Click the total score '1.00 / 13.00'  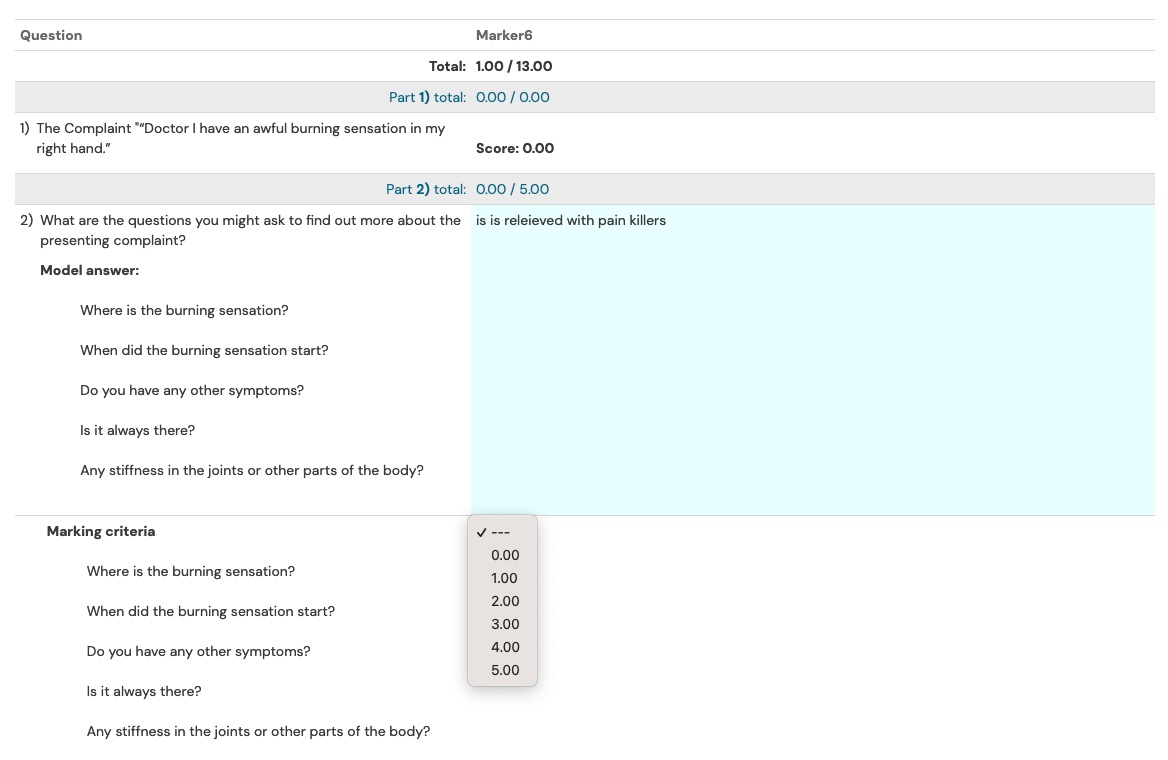[x=514, y=66]
